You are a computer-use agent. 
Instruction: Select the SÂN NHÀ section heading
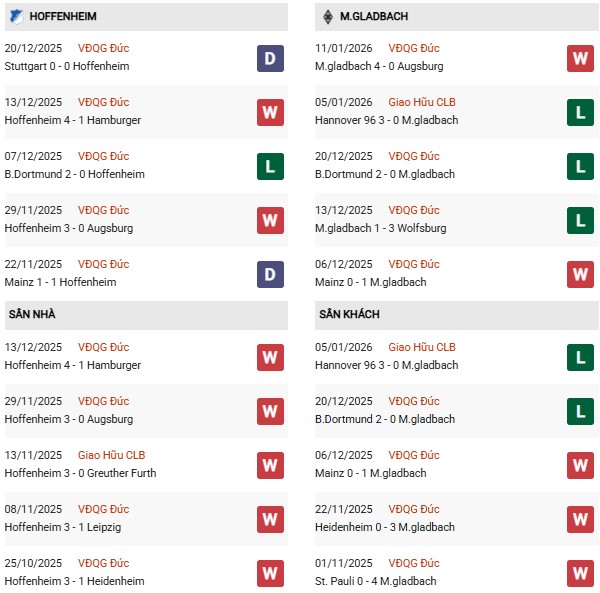tap(32, 314)
